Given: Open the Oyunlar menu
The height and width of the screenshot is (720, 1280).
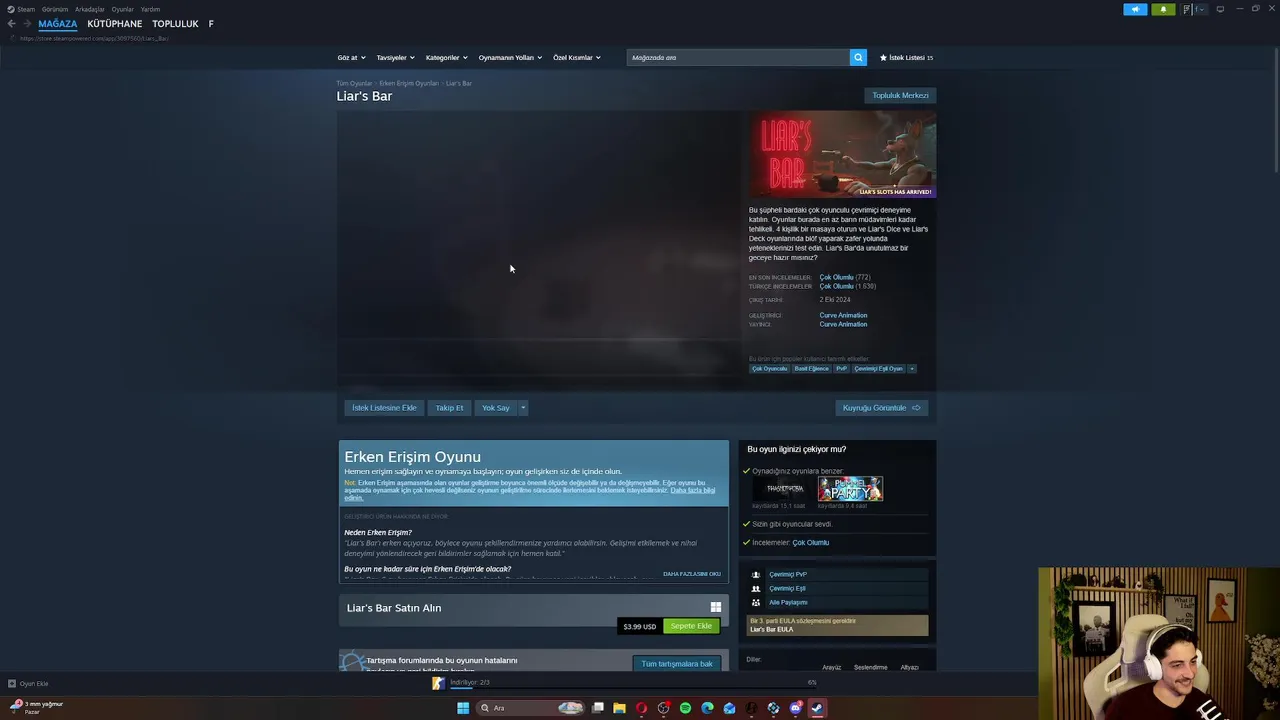Looking at the screenshot, I should click(123, 9).
